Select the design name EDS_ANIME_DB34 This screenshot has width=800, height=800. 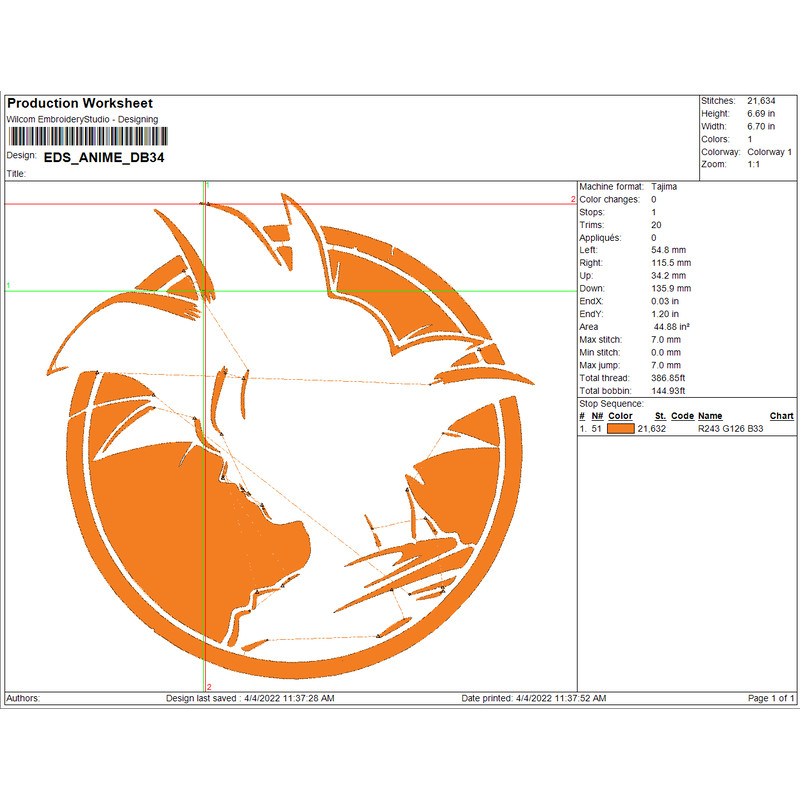click(105, 156)
